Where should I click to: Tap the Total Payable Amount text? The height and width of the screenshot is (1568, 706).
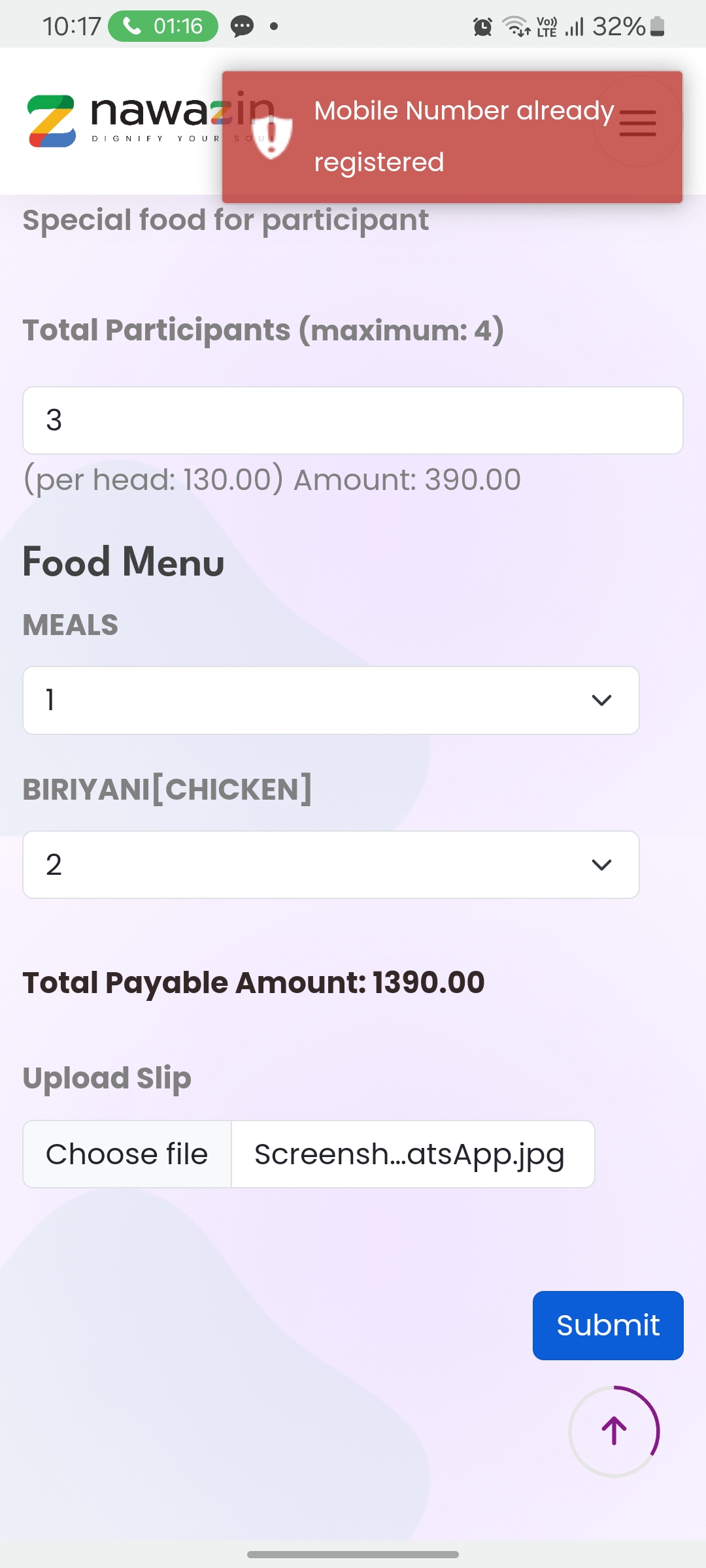point(254,983)
